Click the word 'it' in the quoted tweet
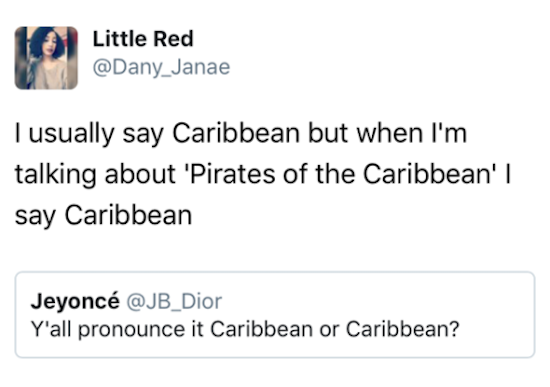 (197, 329)
